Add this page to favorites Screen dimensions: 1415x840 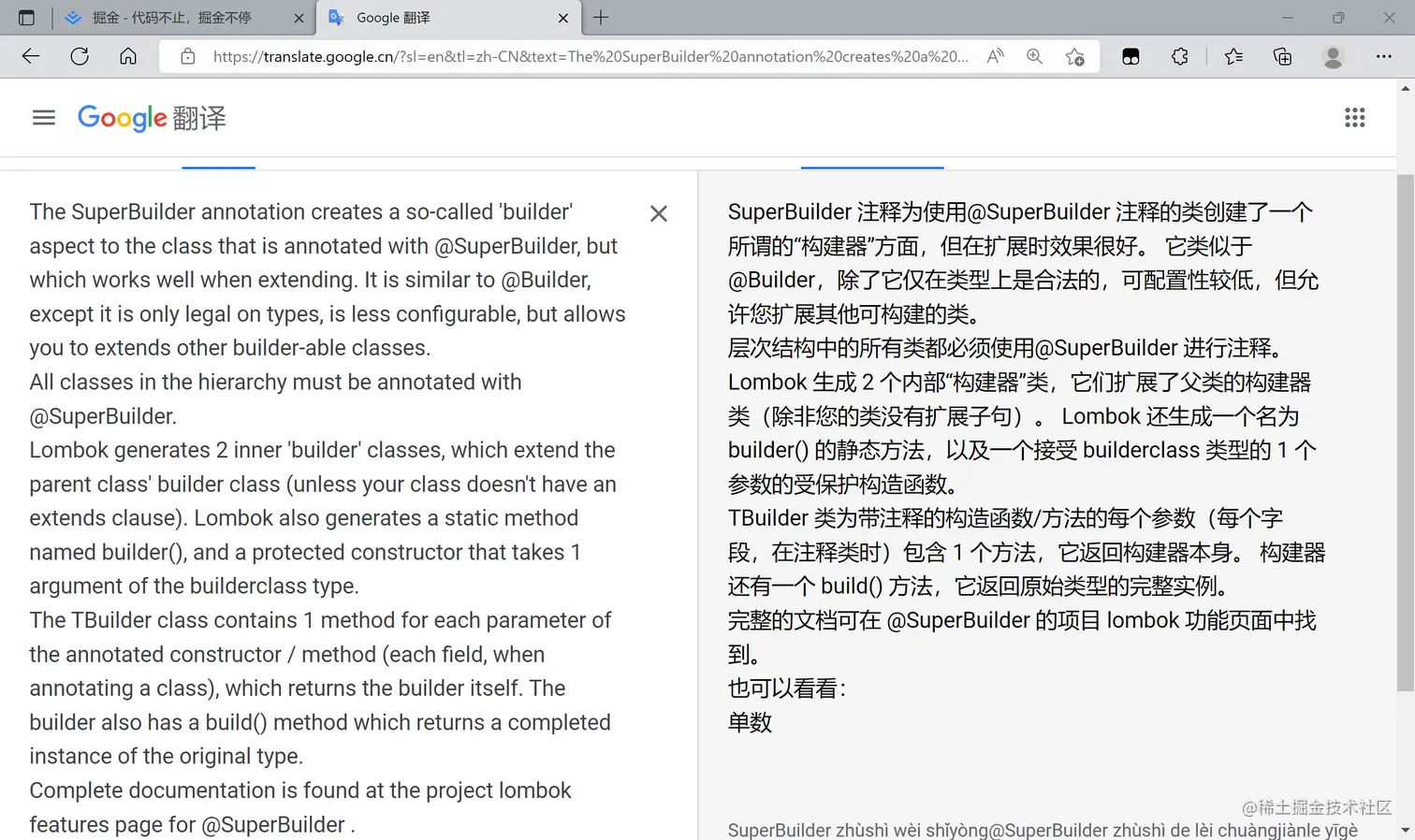[x=1075, y=56]
